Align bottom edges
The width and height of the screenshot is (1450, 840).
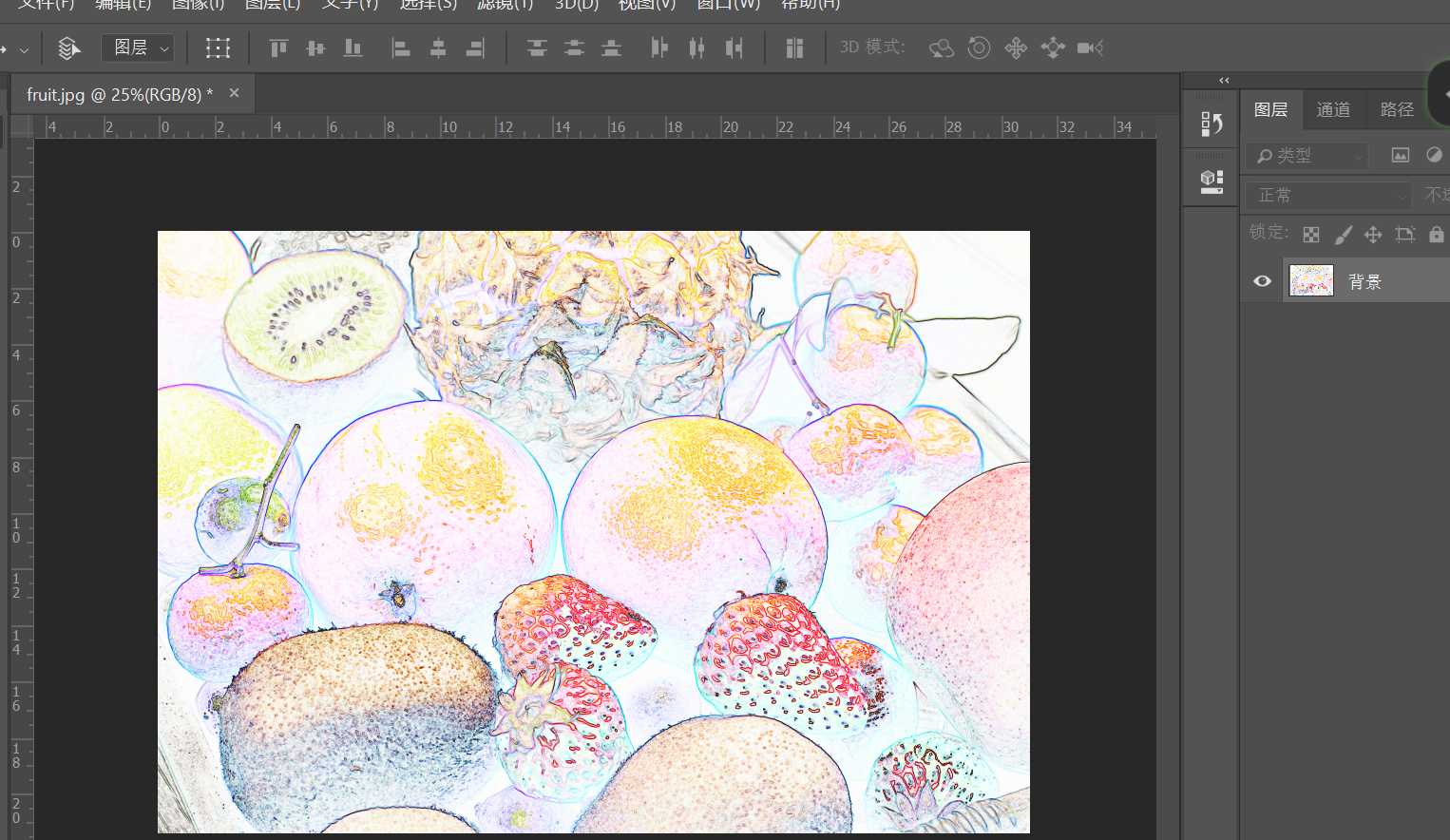tap(353, 48)
